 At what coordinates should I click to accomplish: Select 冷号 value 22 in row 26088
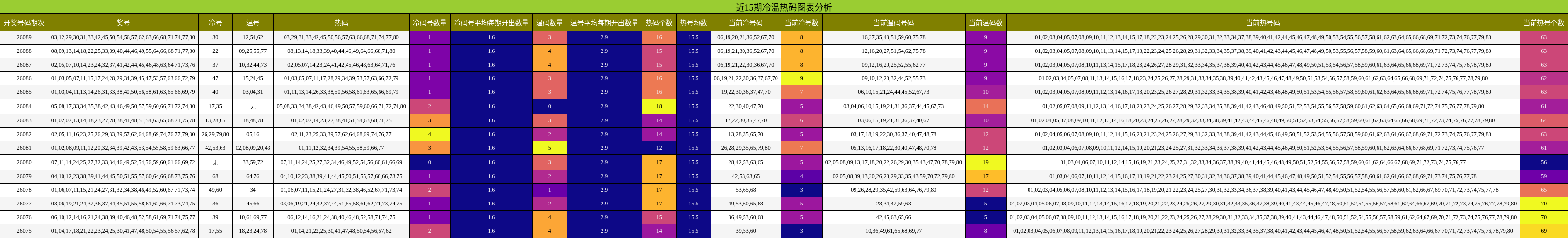pyautogui.click(x=215, y=51)
